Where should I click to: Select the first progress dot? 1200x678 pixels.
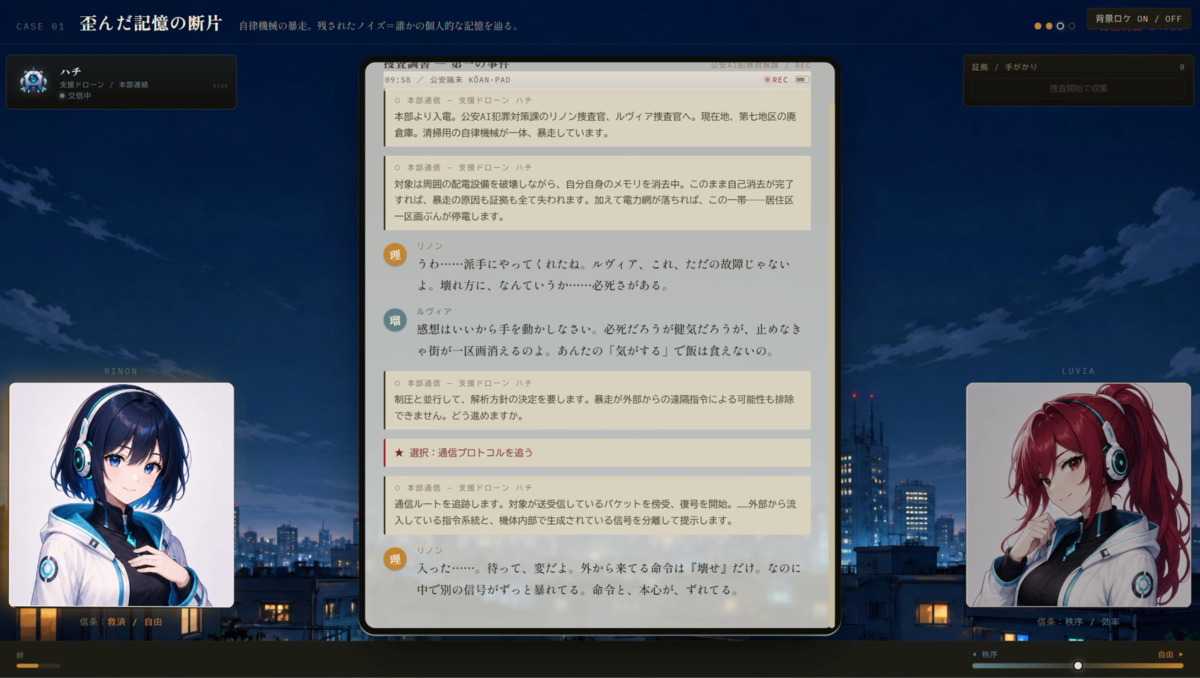tap(1038, 26)
